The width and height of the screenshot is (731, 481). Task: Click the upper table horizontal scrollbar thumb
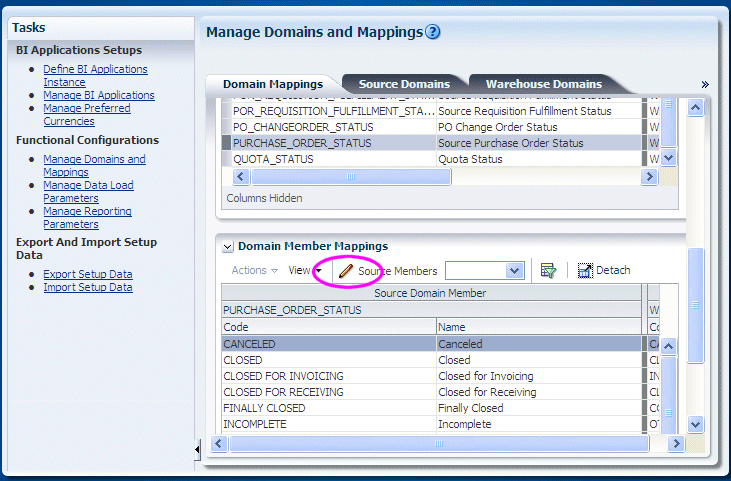[x=351, y=177]
